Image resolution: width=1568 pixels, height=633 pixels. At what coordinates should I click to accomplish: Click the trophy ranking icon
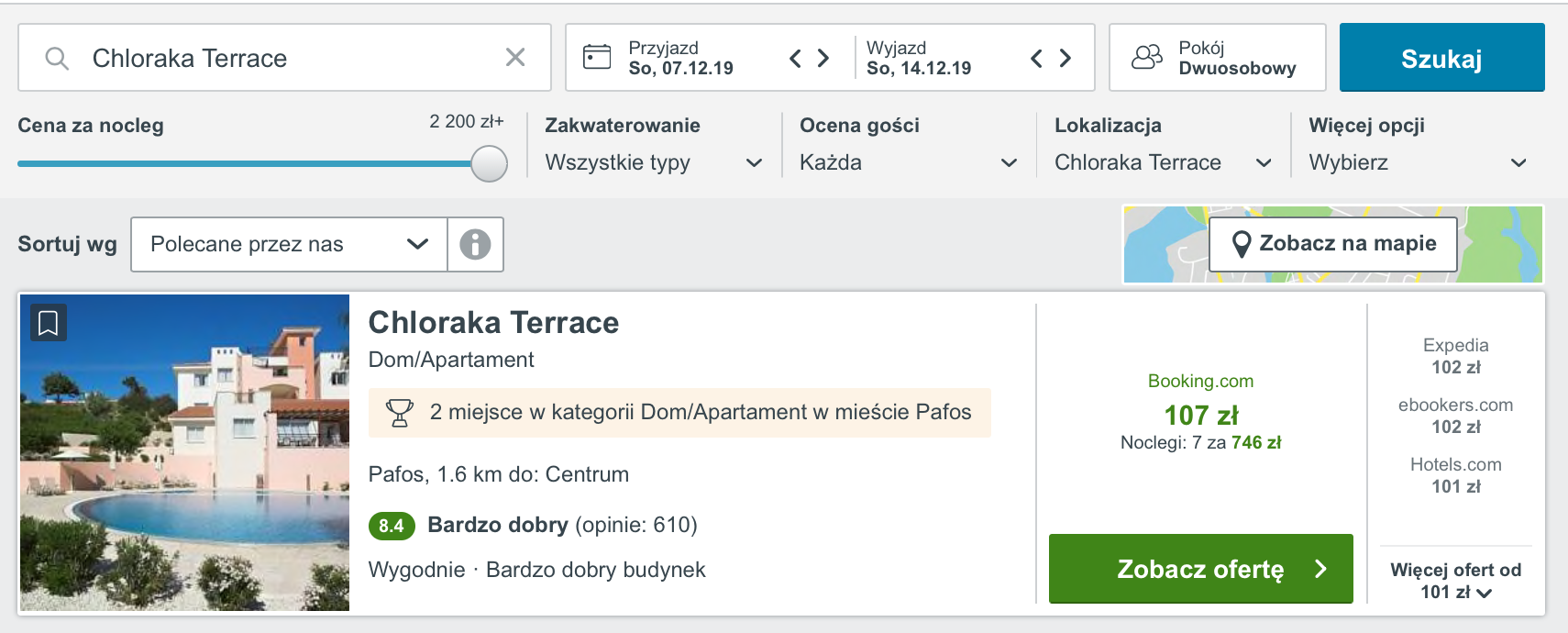400,413
